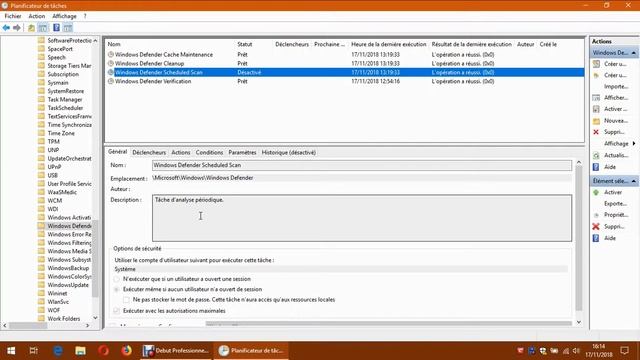
Task: Sort by the Statut column header
Action: (x=244, y=44)
